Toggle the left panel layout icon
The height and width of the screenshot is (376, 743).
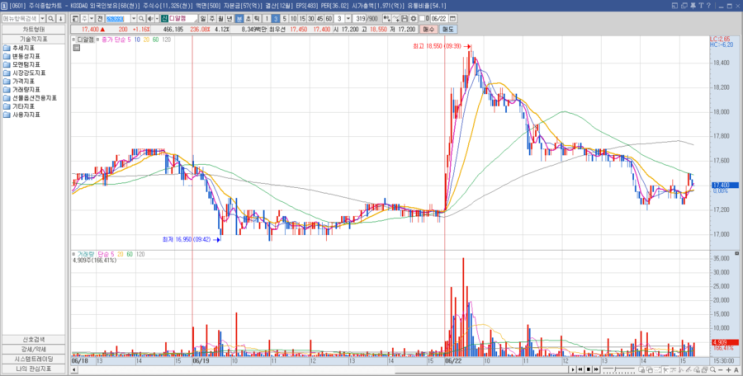(x=75, y=18)
